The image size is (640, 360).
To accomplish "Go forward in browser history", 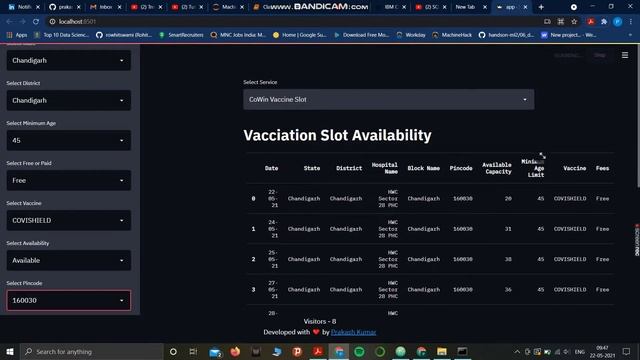I will [22, 22].
